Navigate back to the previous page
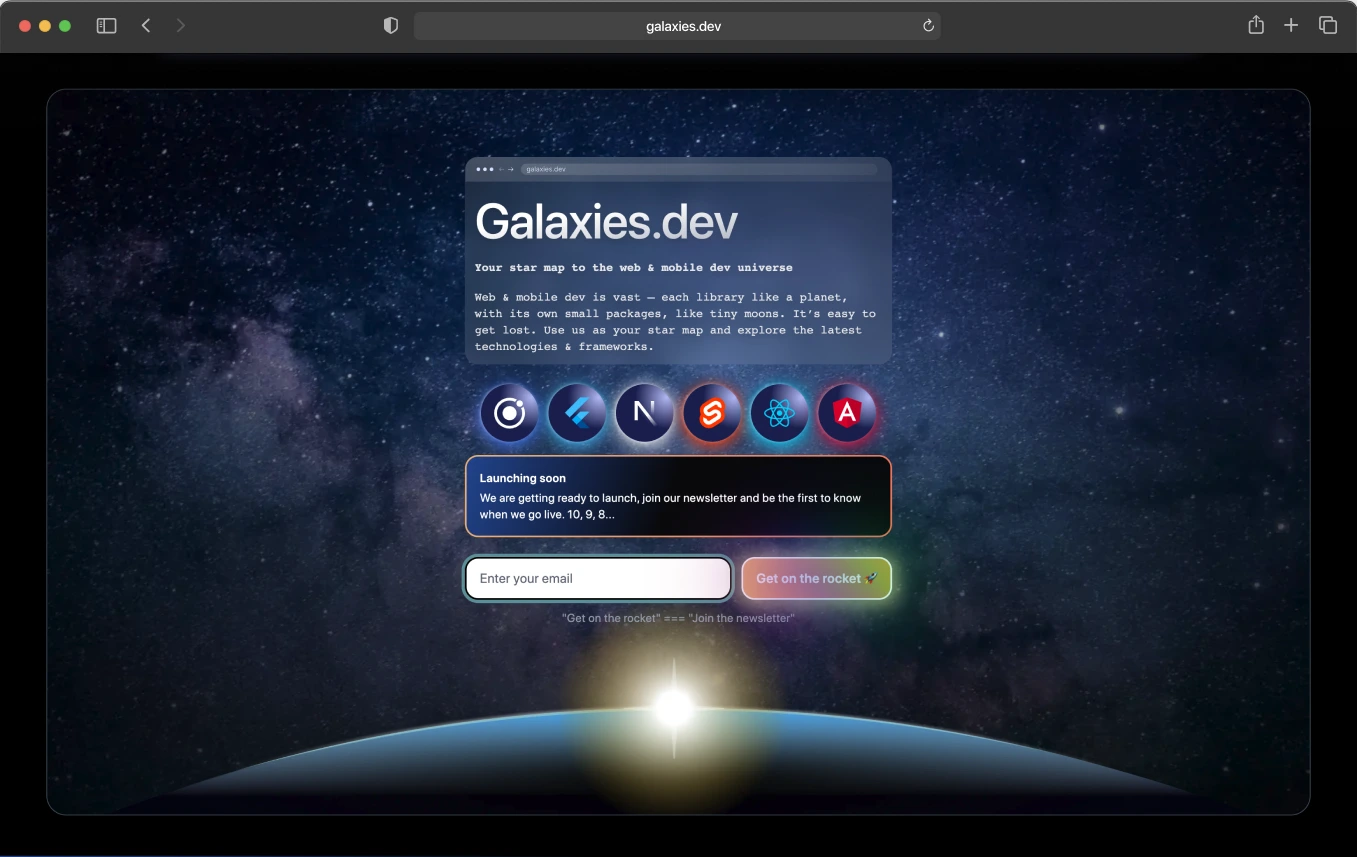 [x=146, y=25]
